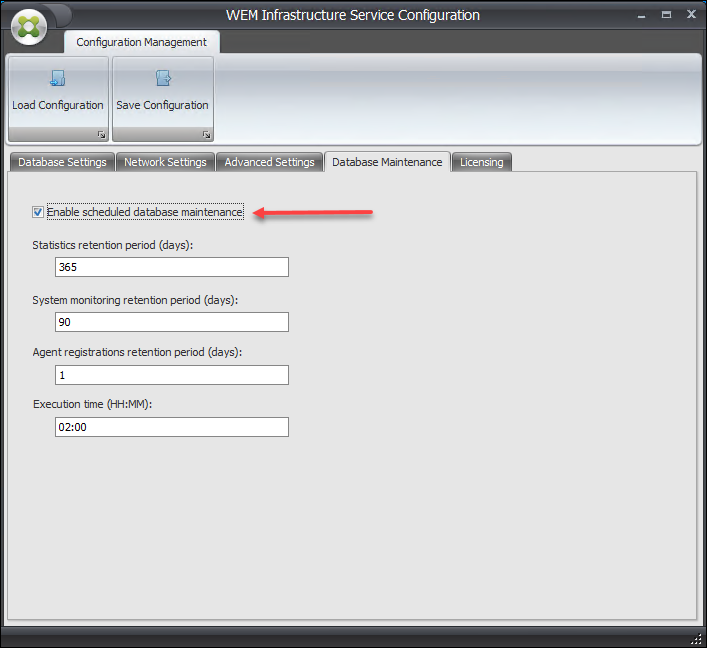707x648 pixels.
Task: Click the System monitoring retention period field
Action: click(x=172, y=322)
